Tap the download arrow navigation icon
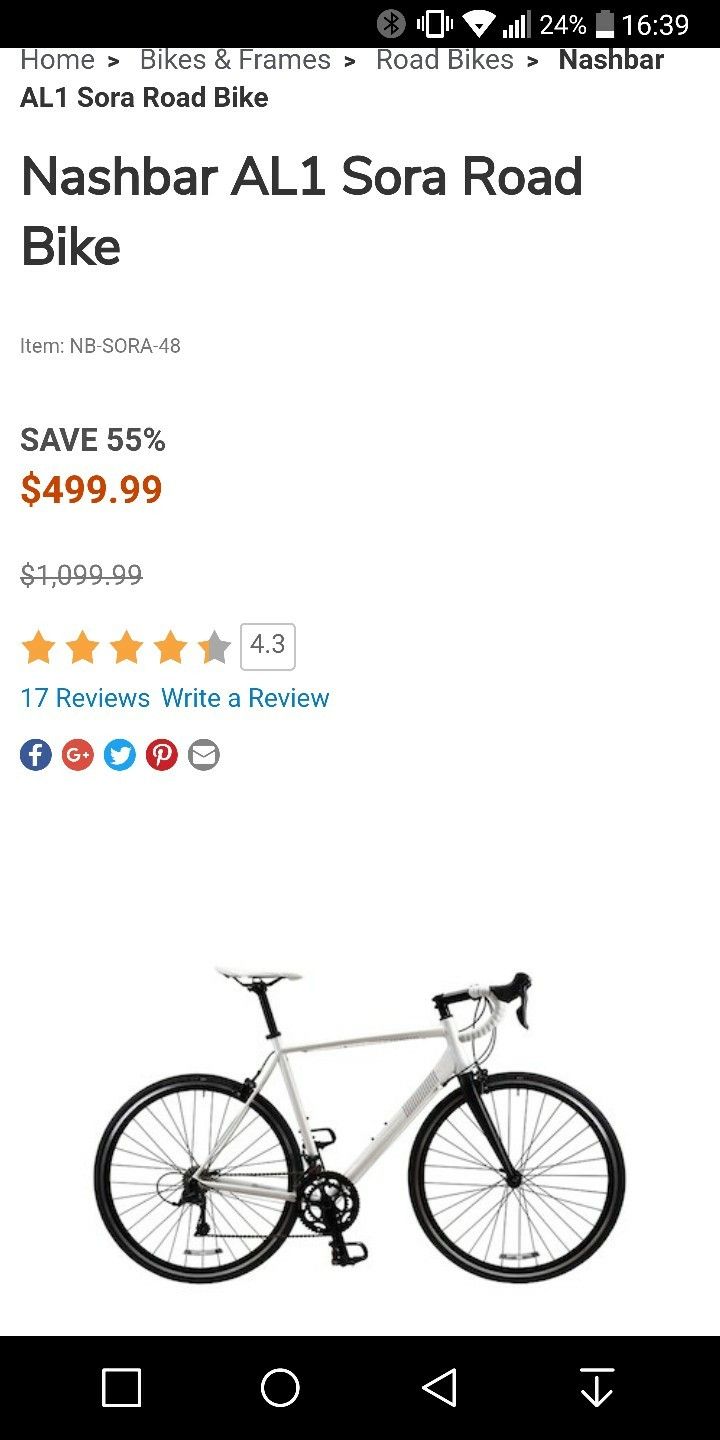 click(x=597, y=1388)
